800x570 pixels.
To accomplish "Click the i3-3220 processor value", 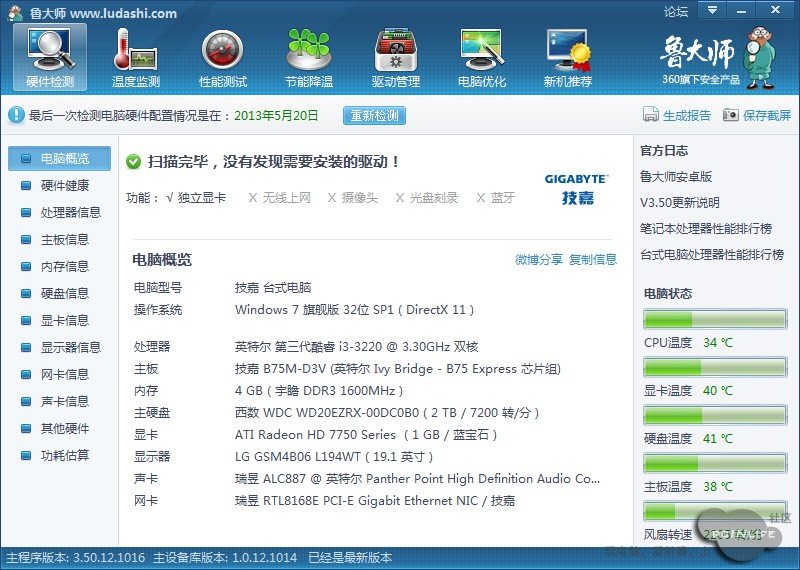I will pos(357,347).
